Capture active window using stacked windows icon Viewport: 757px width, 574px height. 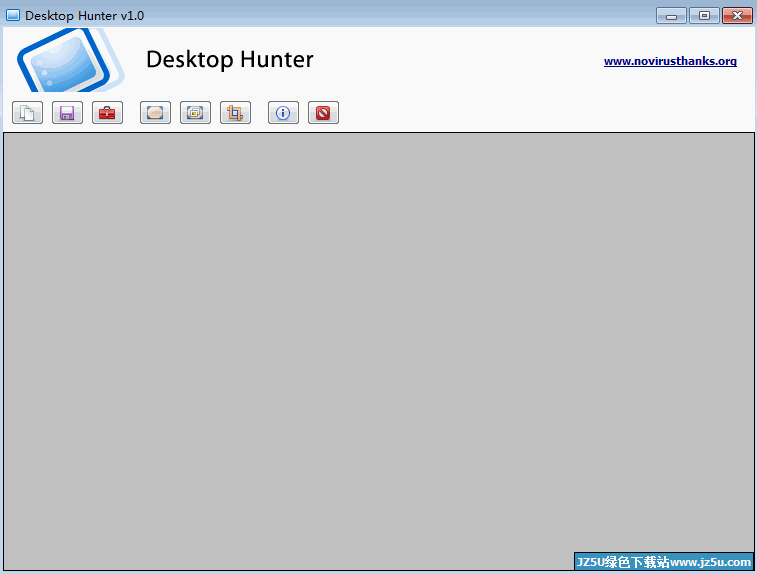point(196,112)
